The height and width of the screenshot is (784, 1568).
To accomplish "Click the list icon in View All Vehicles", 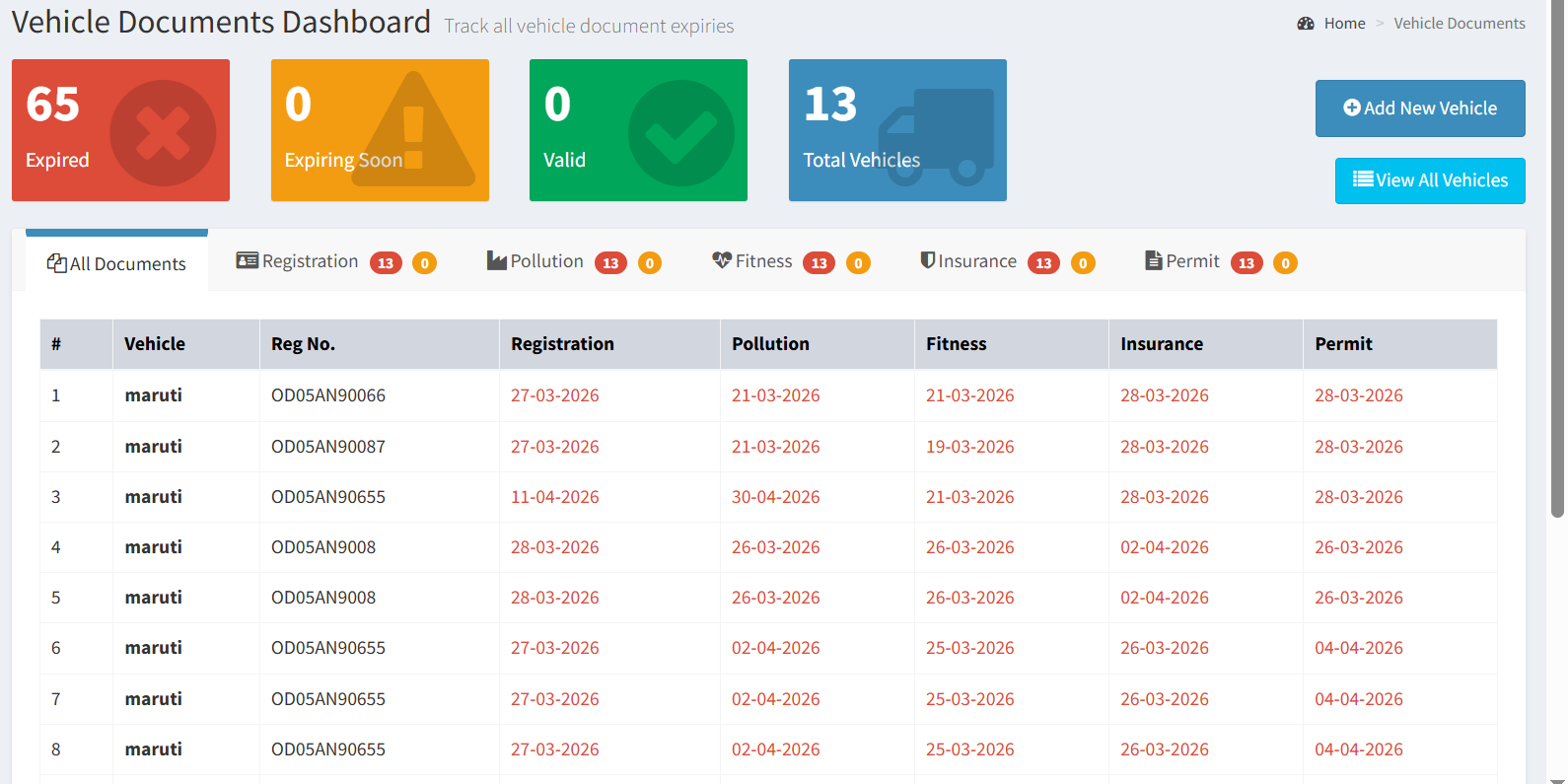I will point(1363,178).
